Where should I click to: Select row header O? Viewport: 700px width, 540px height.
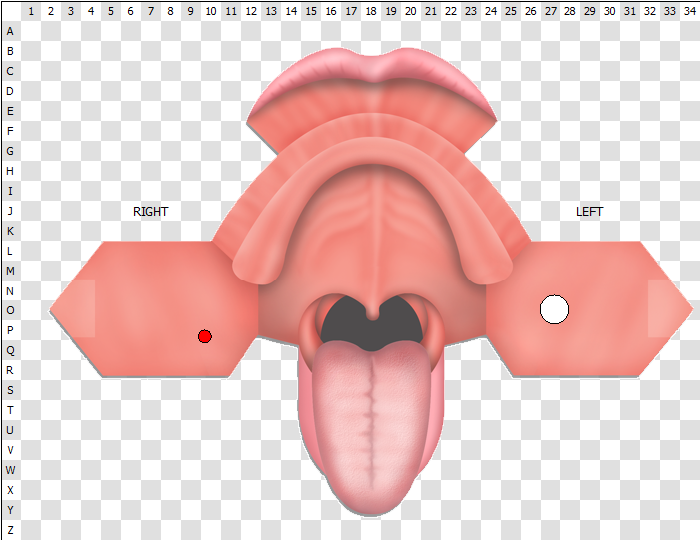10,310
